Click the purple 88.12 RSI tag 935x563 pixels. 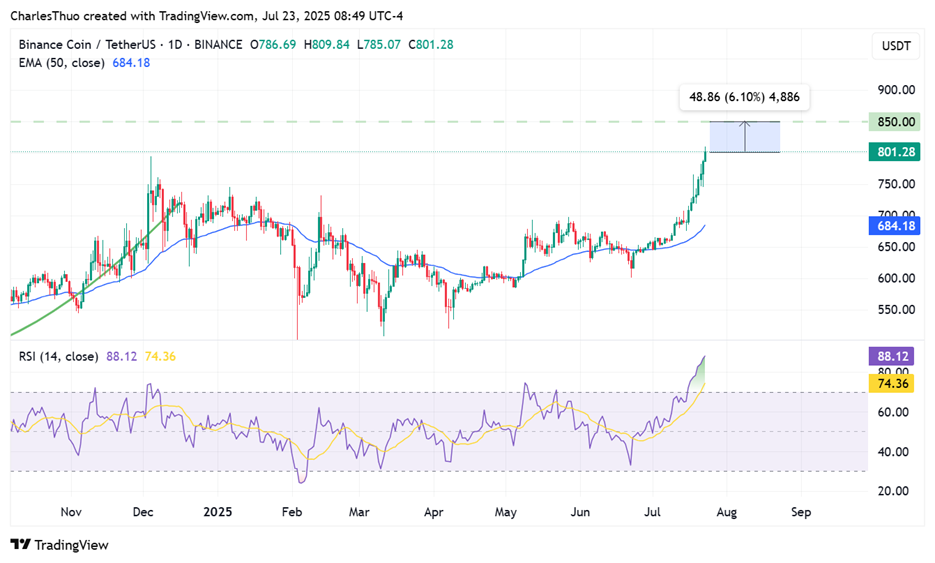coord(892,357)
